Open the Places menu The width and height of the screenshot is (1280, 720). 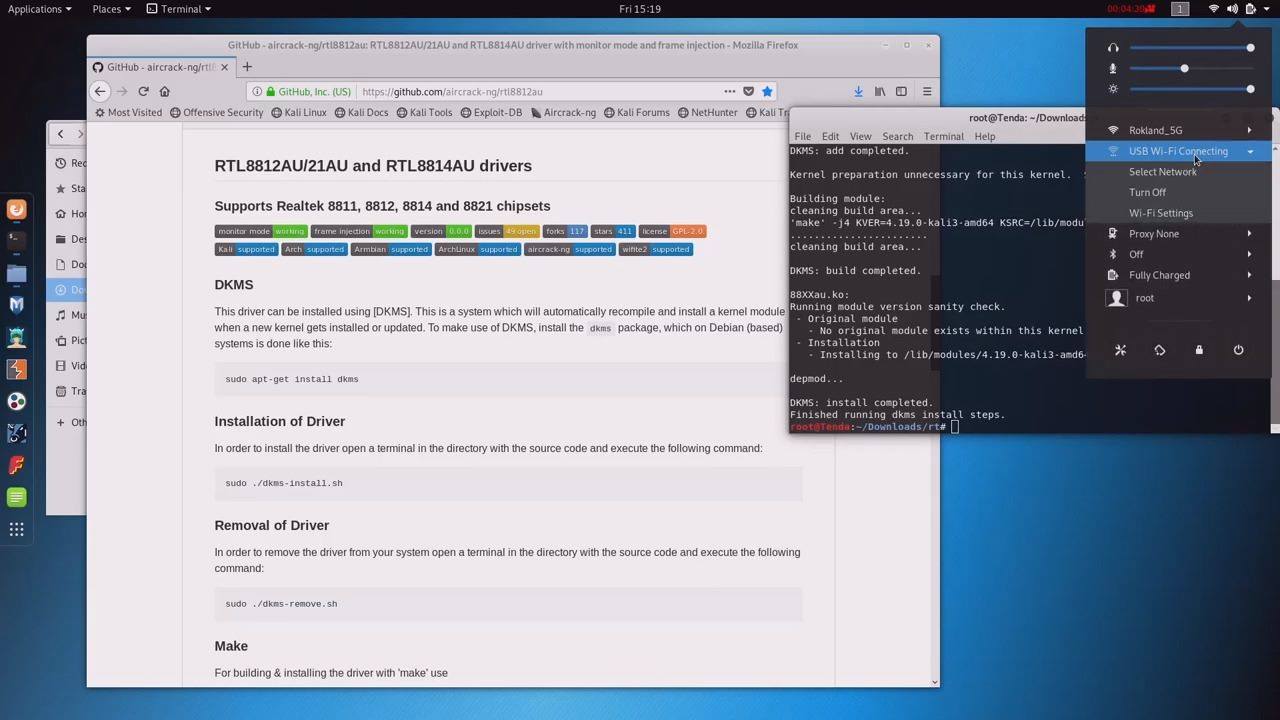(x=111, y=9)
